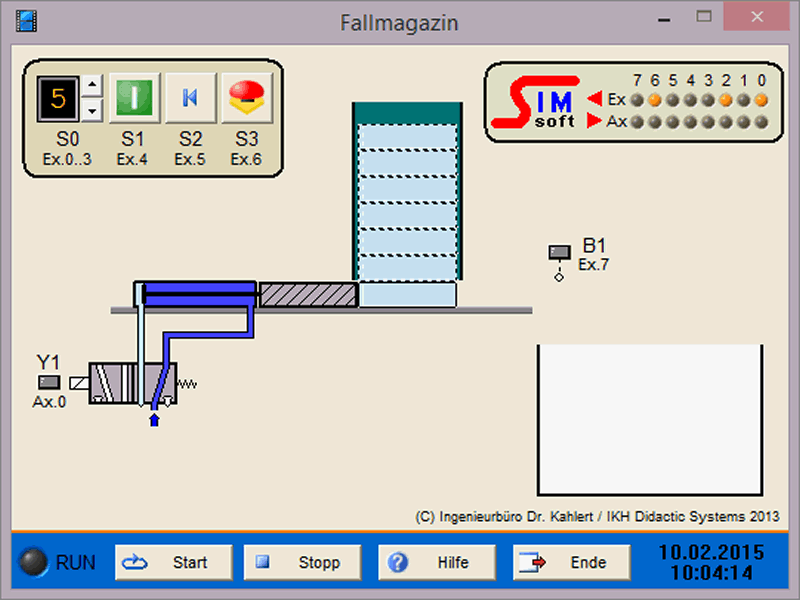Viewport: 800px width, 600px height.
Task: Decrease S0 counter with down arrow
Action: pos(90,108)
